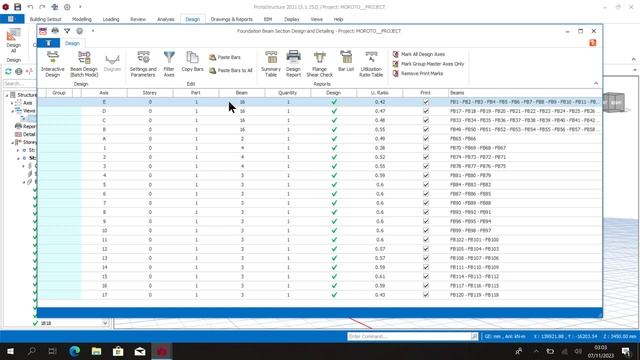Open Windows Start menu
Viewport: 640px width, 360px height.
coord(10,351)
